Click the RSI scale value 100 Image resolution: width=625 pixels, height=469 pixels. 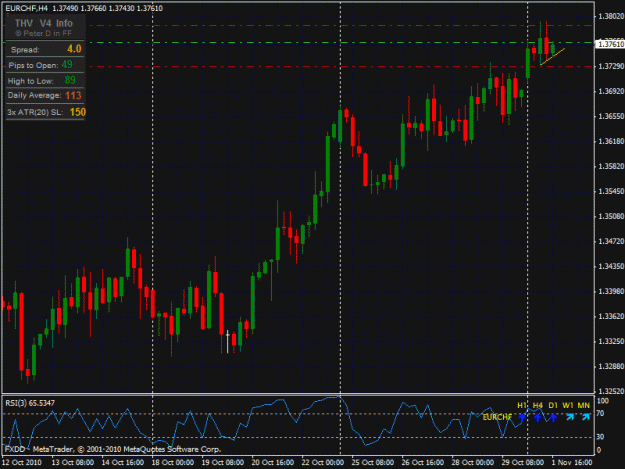[603, 401]
